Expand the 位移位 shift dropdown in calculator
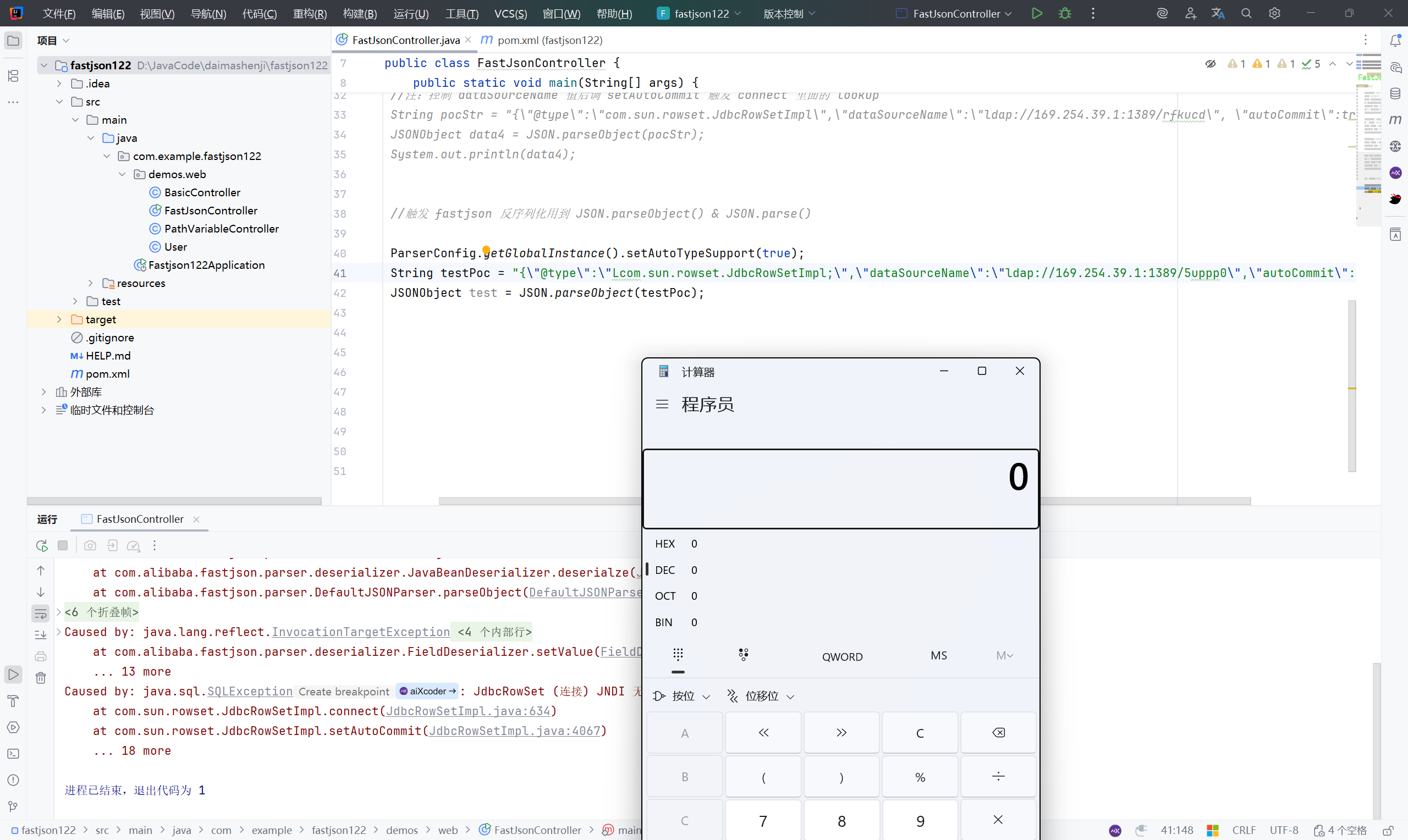 point(761,696)
